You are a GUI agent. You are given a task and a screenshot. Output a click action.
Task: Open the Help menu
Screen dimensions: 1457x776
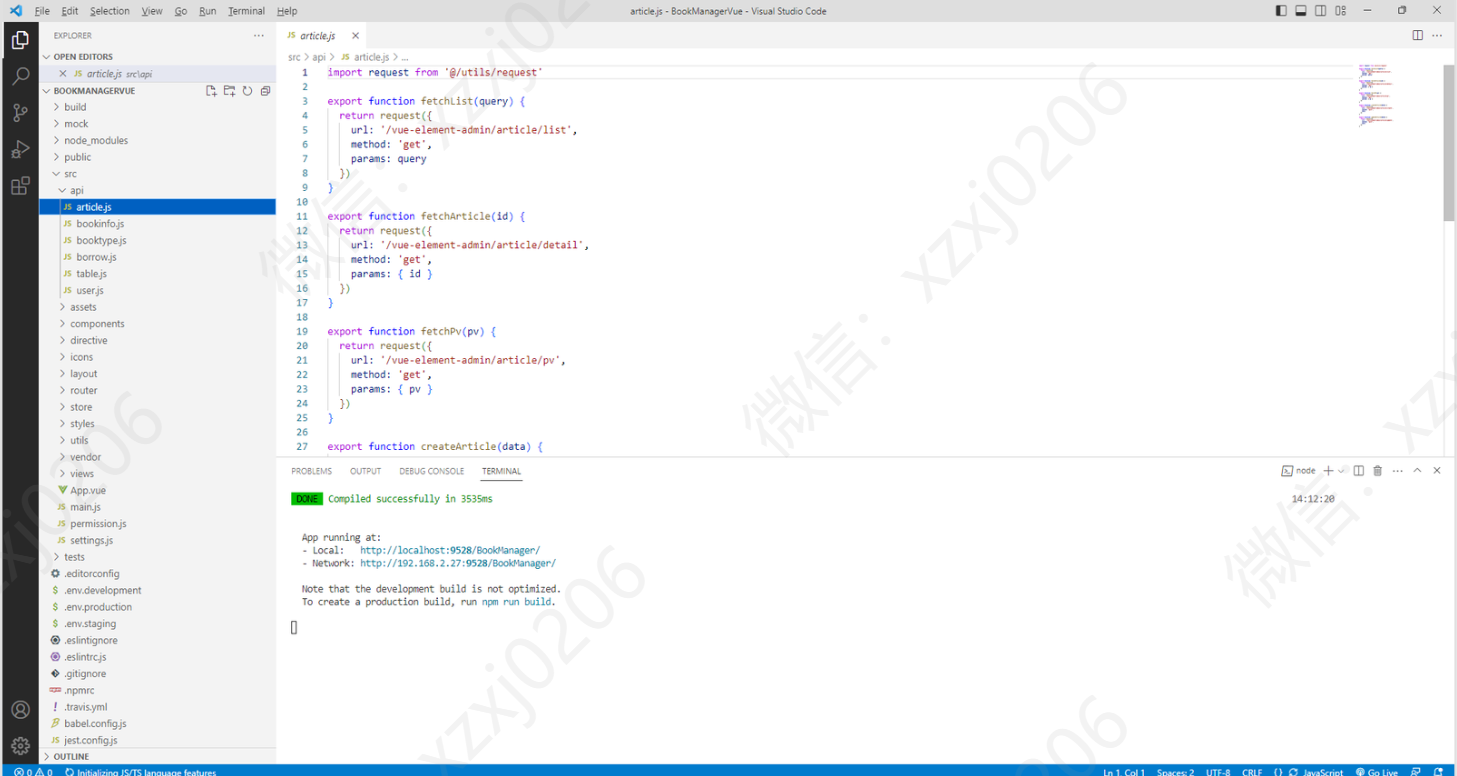[x=287, y=11]
